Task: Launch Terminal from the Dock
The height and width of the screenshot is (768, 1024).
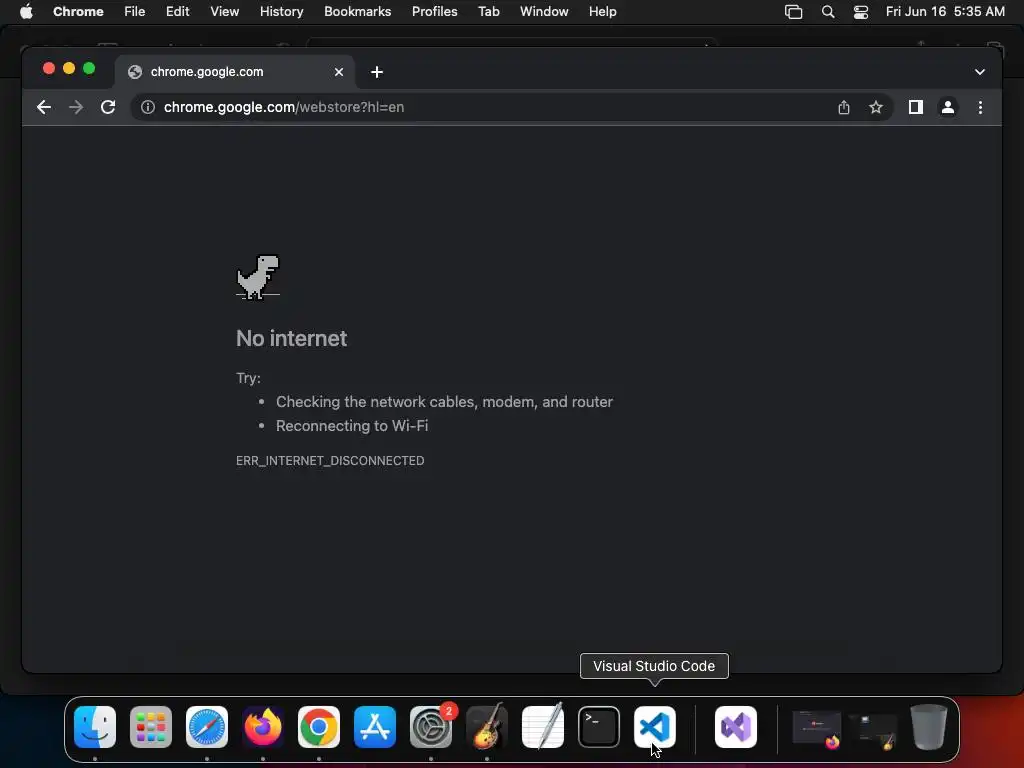Action: [599, 727]
